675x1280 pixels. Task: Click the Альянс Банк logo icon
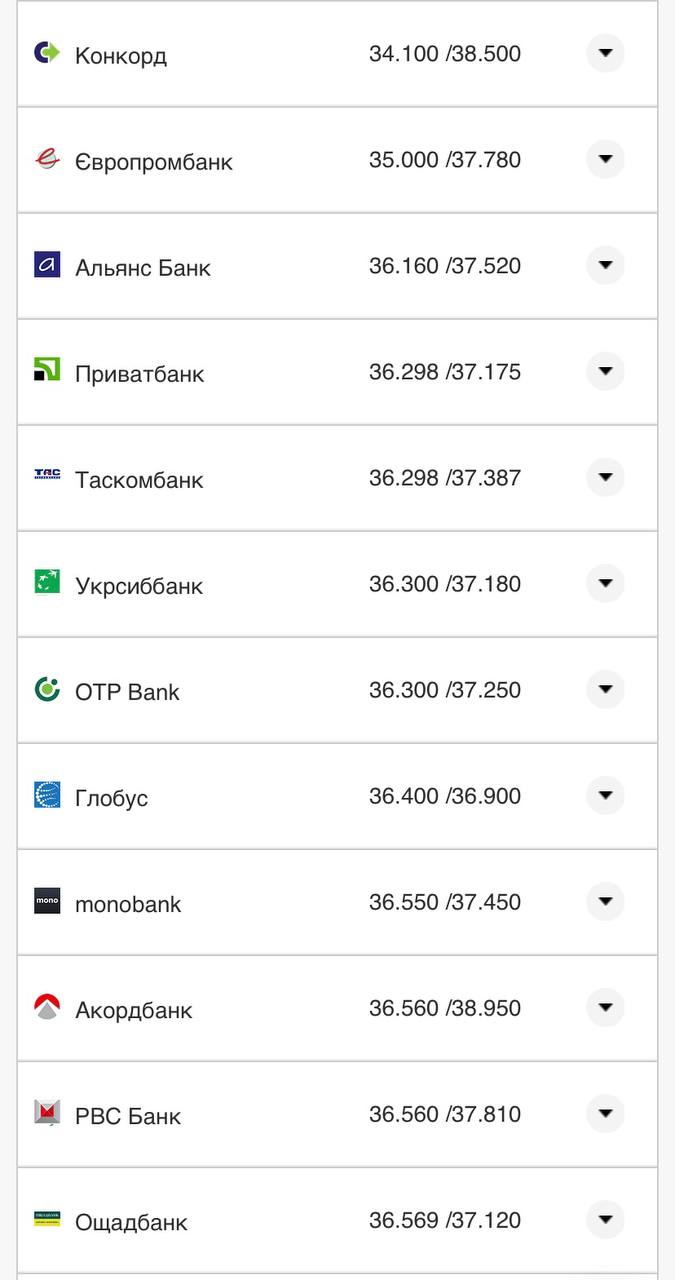click(47, 265)
